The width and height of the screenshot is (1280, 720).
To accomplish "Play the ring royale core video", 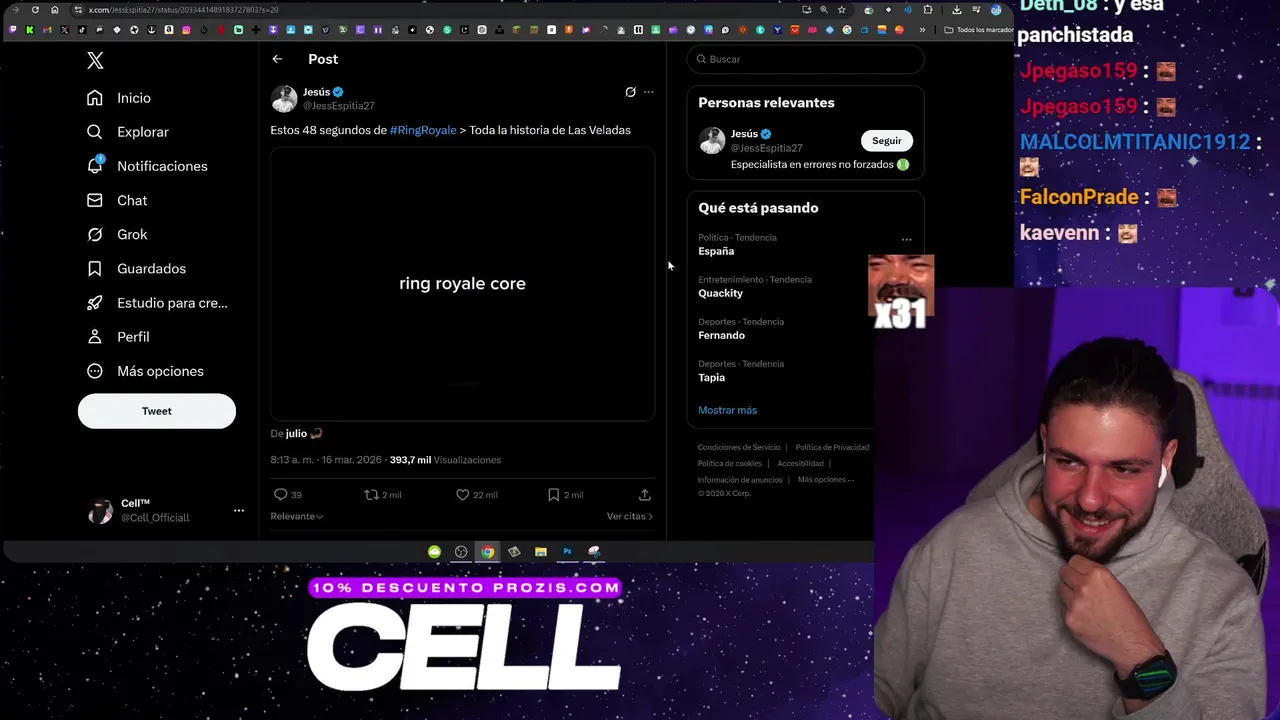I will point(462,284).
